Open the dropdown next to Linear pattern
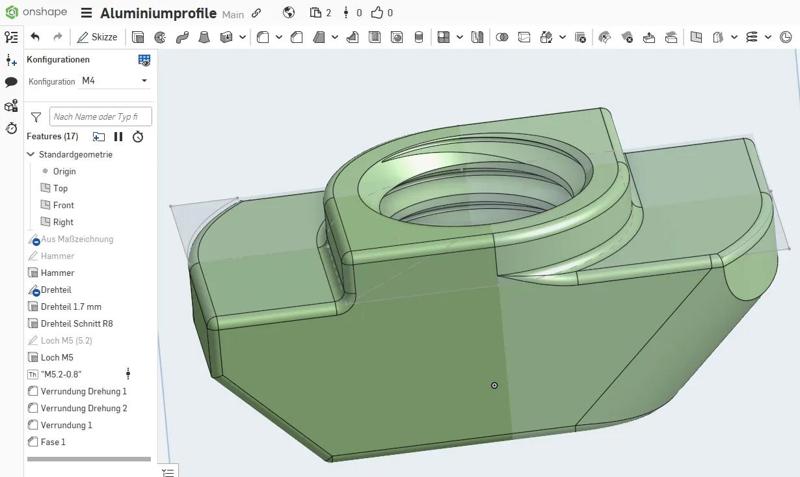 point(460,37)
